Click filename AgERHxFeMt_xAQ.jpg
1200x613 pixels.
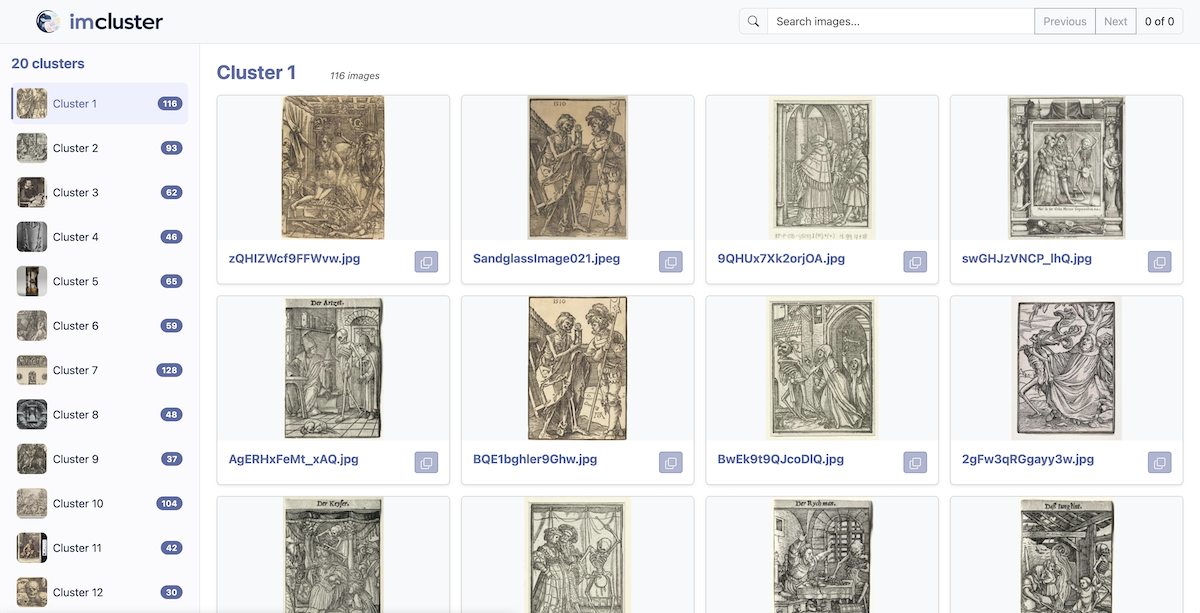[x=294, y=459]
